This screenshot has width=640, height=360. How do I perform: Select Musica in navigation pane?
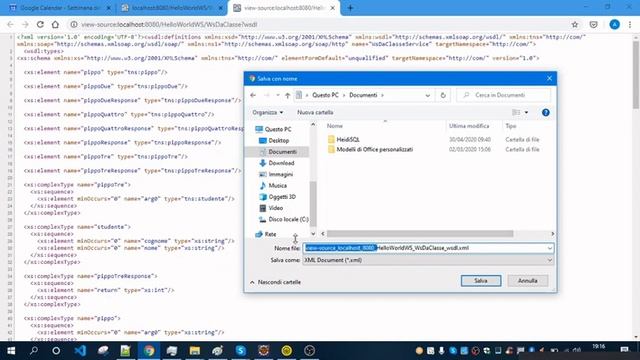click(x=273, y=185)
